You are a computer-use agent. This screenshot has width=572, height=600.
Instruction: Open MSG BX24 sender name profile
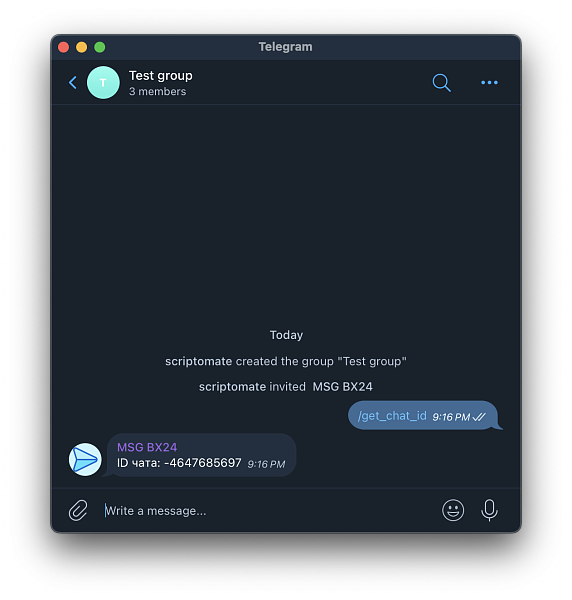[x=147, y=447]
